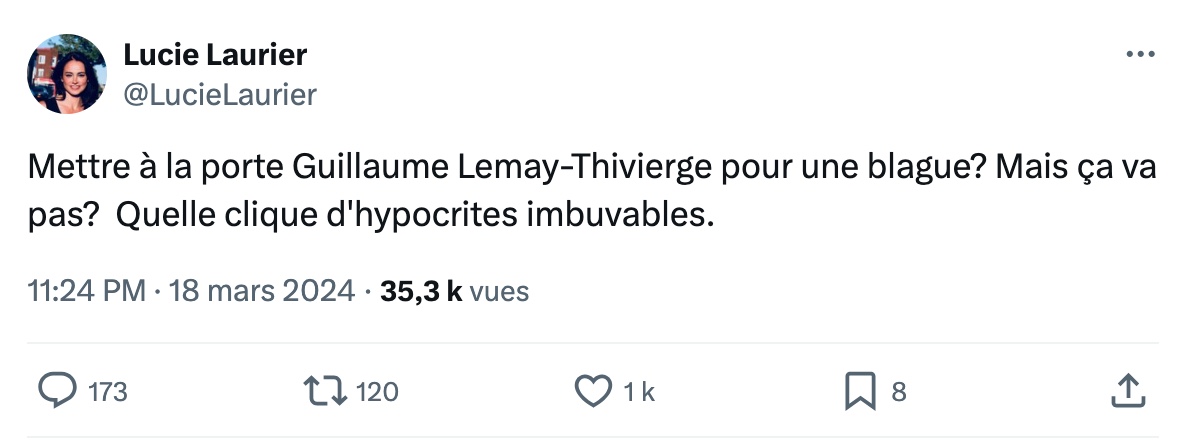Open the three-dot more options menu

coord(1140,55)
